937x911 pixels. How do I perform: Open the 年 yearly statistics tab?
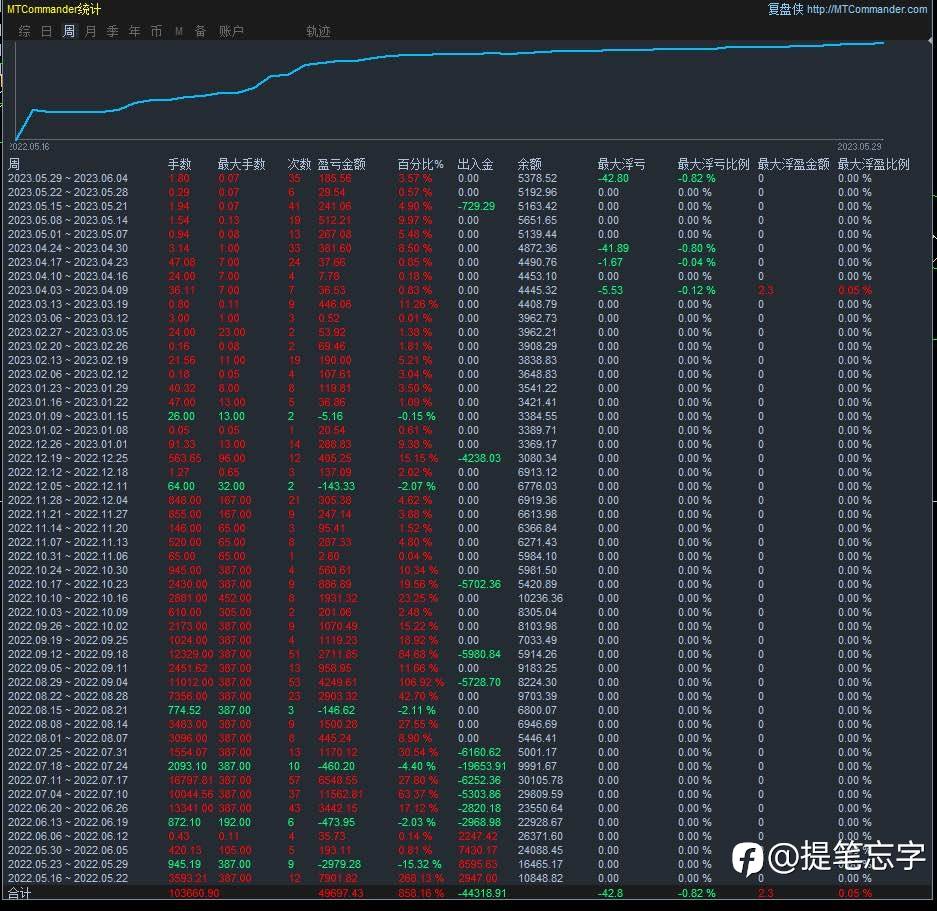[134, 31]
